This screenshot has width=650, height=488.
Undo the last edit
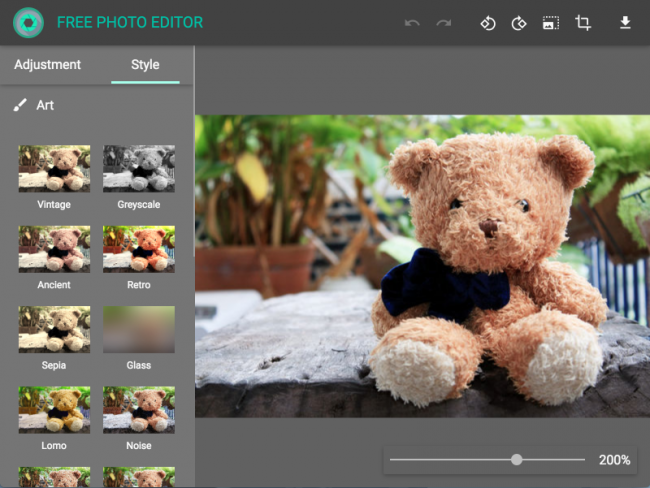[412, 23]
